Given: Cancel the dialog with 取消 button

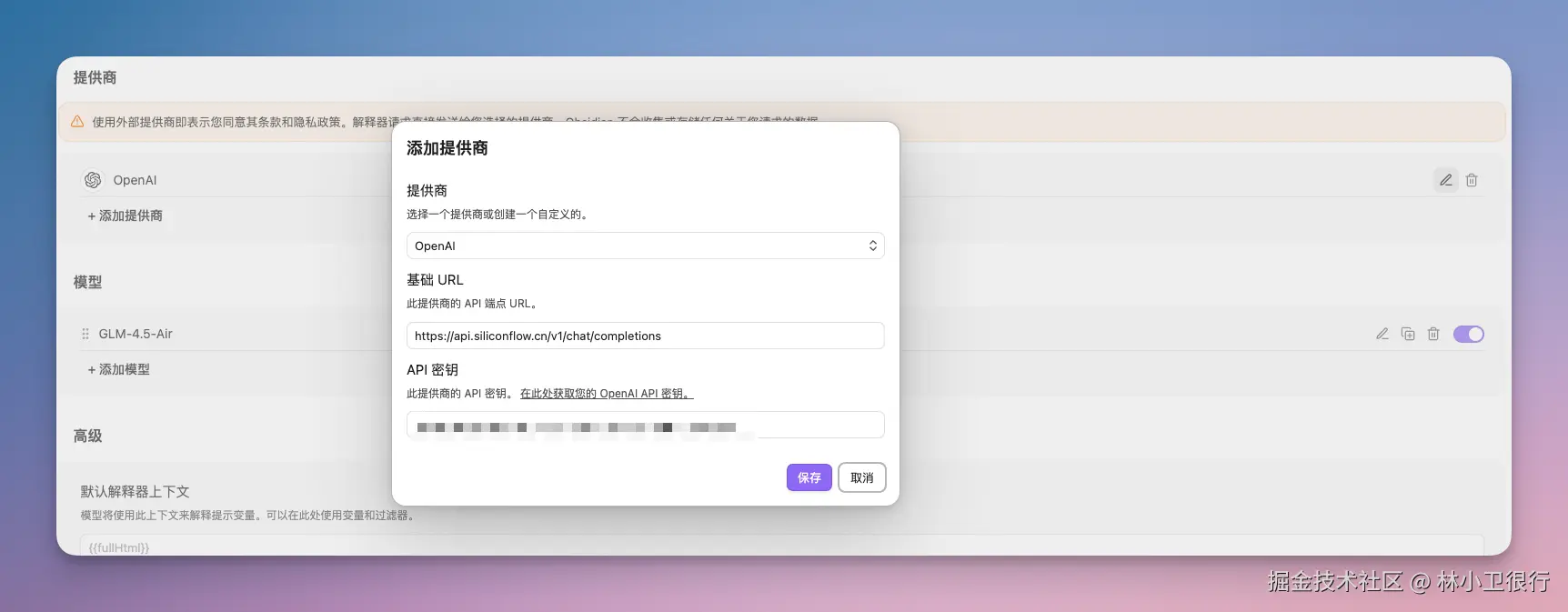Looking at the screenshot, I should (861, 477).
